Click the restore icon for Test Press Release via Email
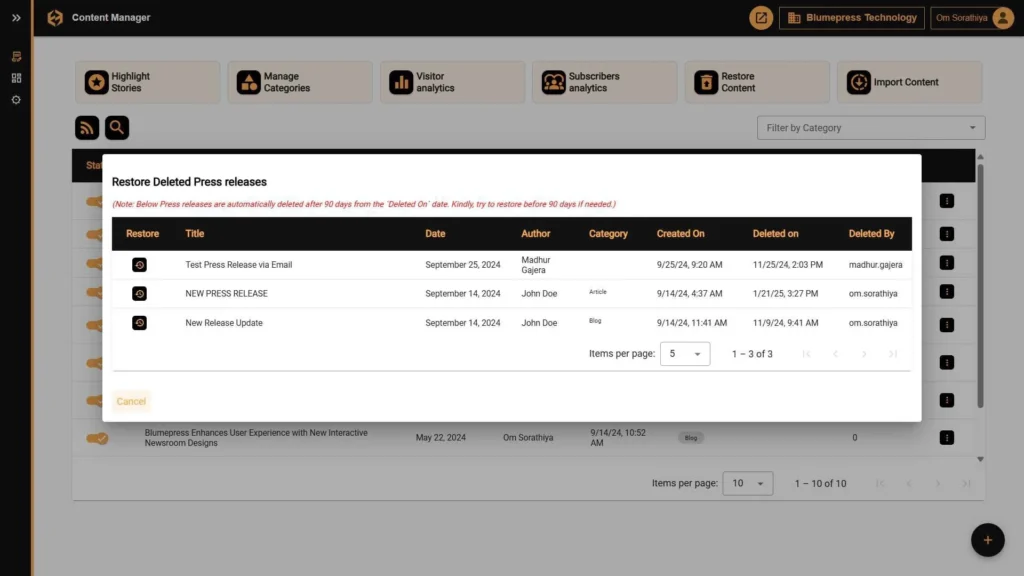 tap(140, 264)
